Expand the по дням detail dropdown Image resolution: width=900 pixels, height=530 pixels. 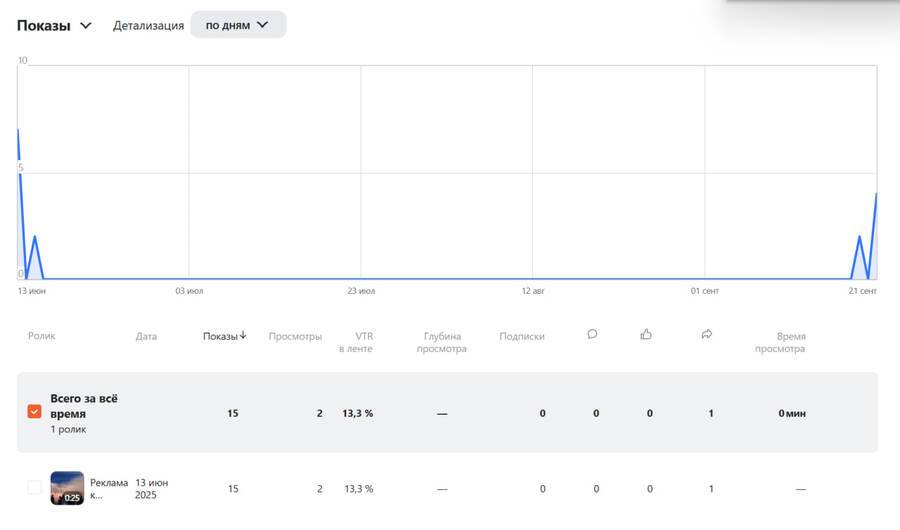tap(238, 25)
